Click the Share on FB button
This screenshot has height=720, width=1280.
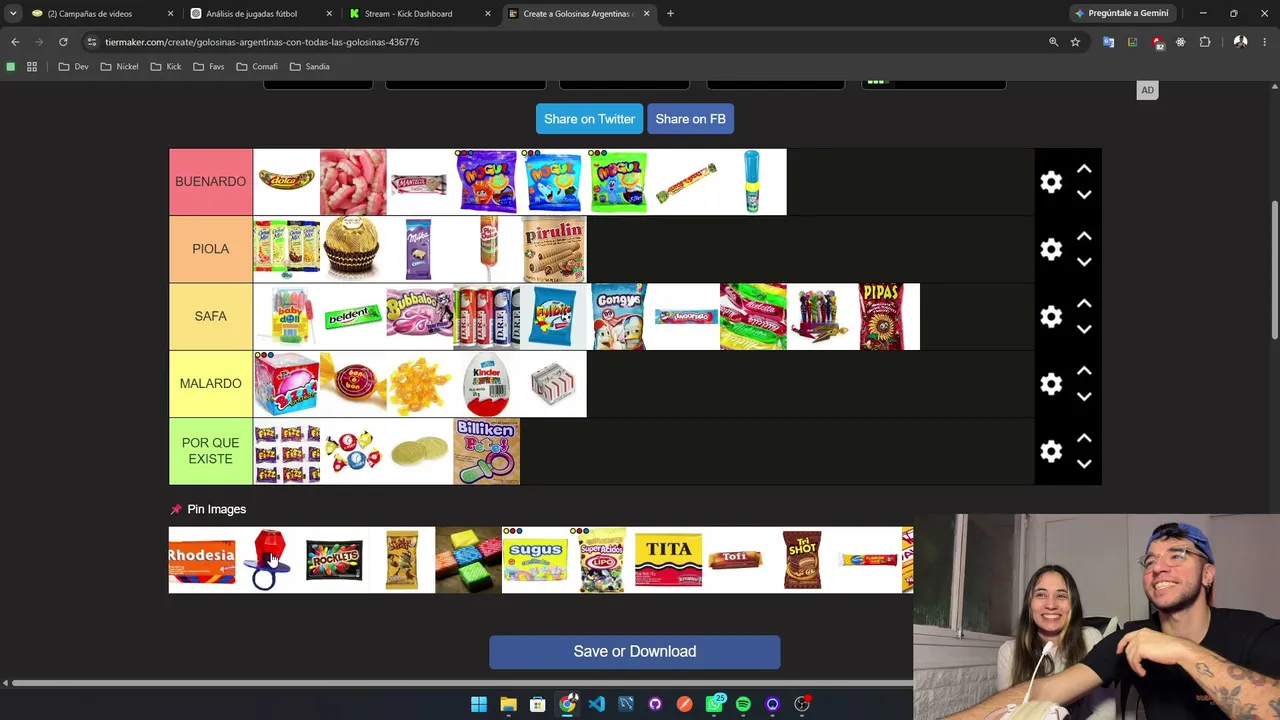690,119
